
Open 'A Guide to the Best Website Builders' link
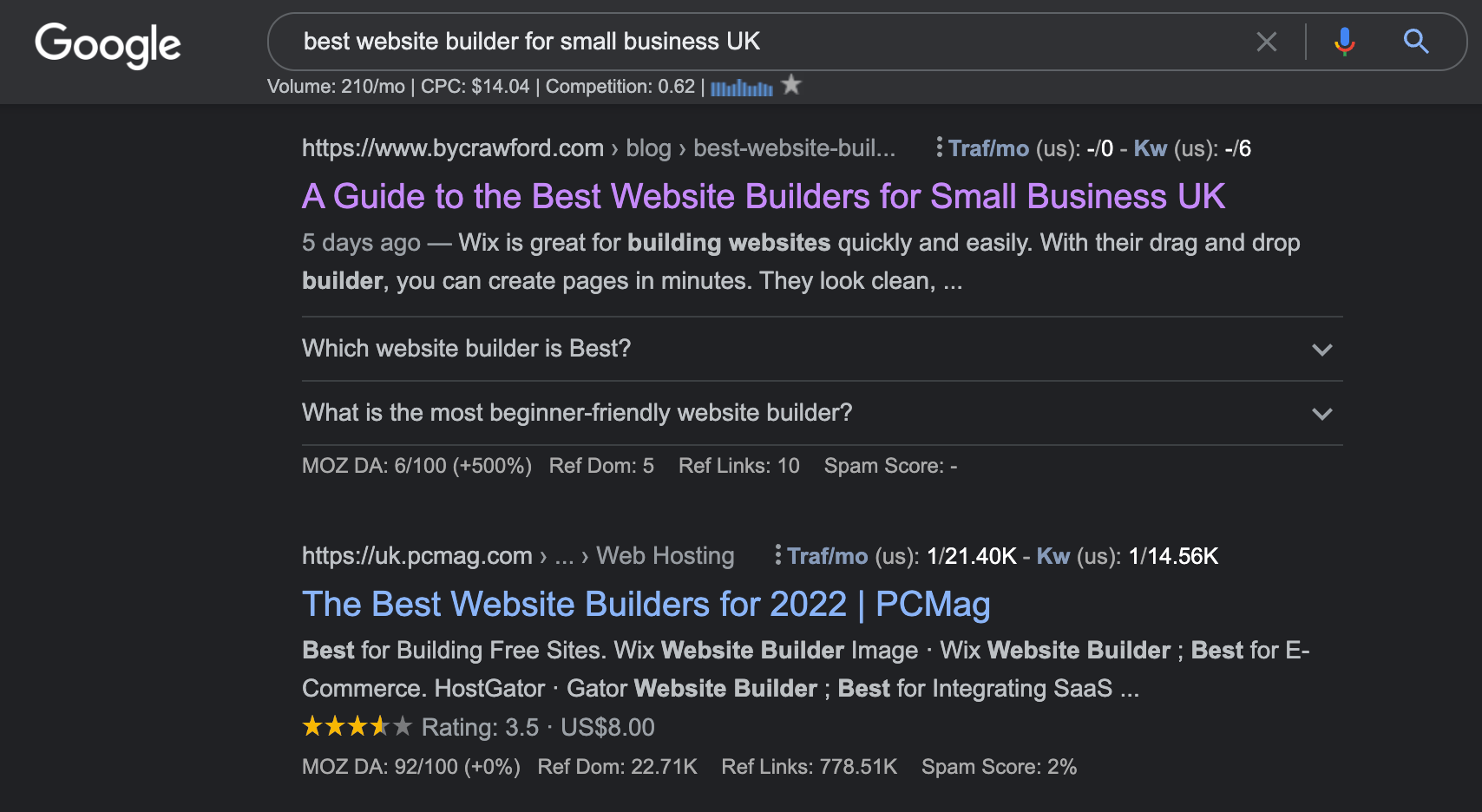764,196
